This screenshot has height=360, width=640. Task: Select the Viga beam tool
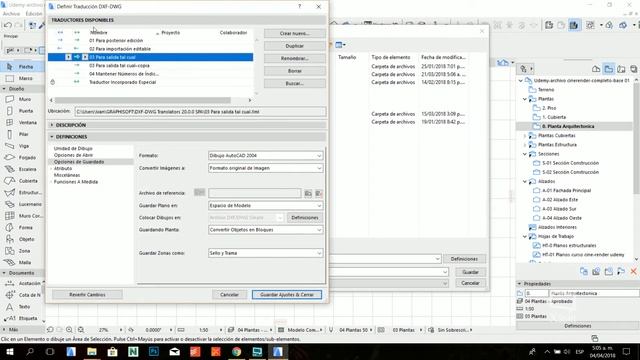pyautogui.click(x=22, y=146)
